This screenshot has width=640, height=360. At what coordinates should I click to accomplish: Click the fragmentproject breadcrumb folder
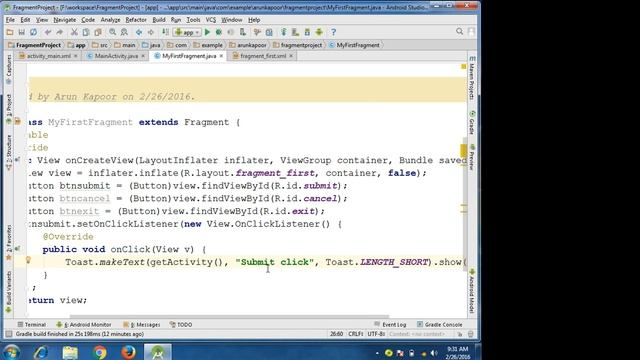pos(298,45)
